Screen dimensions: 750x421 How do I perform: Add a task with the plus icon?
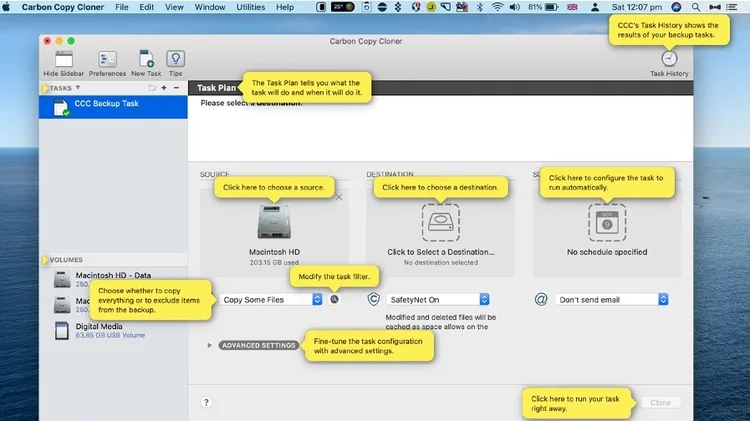coord(164,88)
